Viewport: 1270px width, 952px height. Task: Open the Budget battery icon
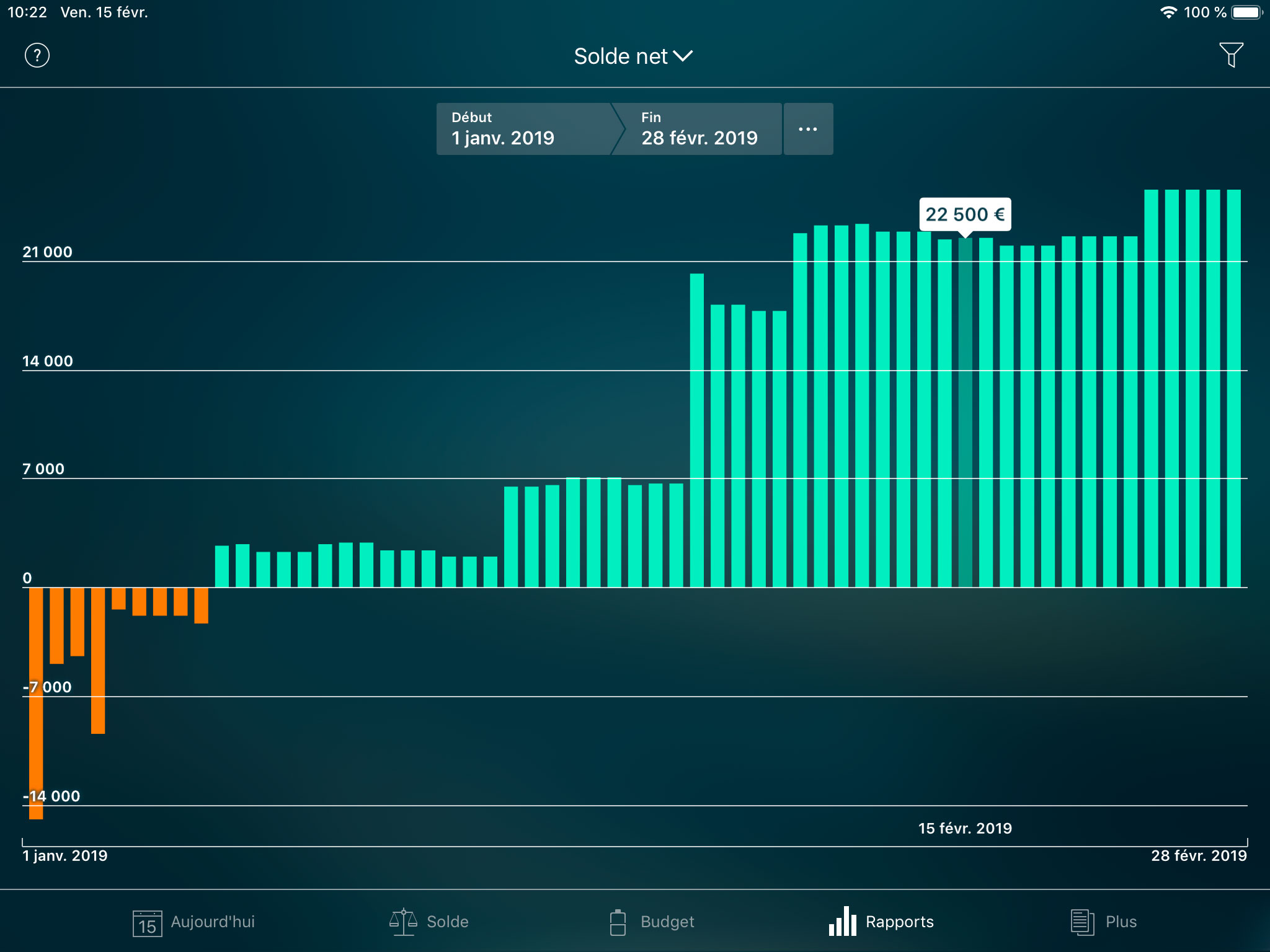[x=618, y=922]
